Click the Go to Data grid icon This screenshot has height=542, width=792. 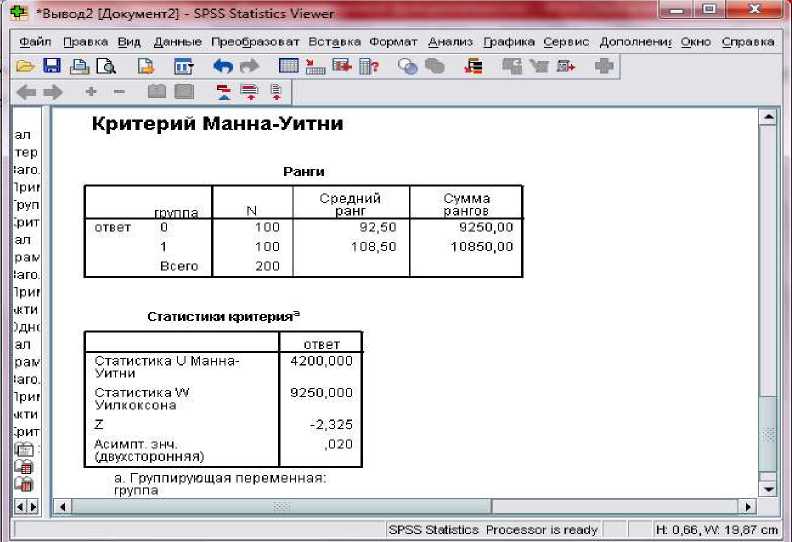tap(288, 66)
